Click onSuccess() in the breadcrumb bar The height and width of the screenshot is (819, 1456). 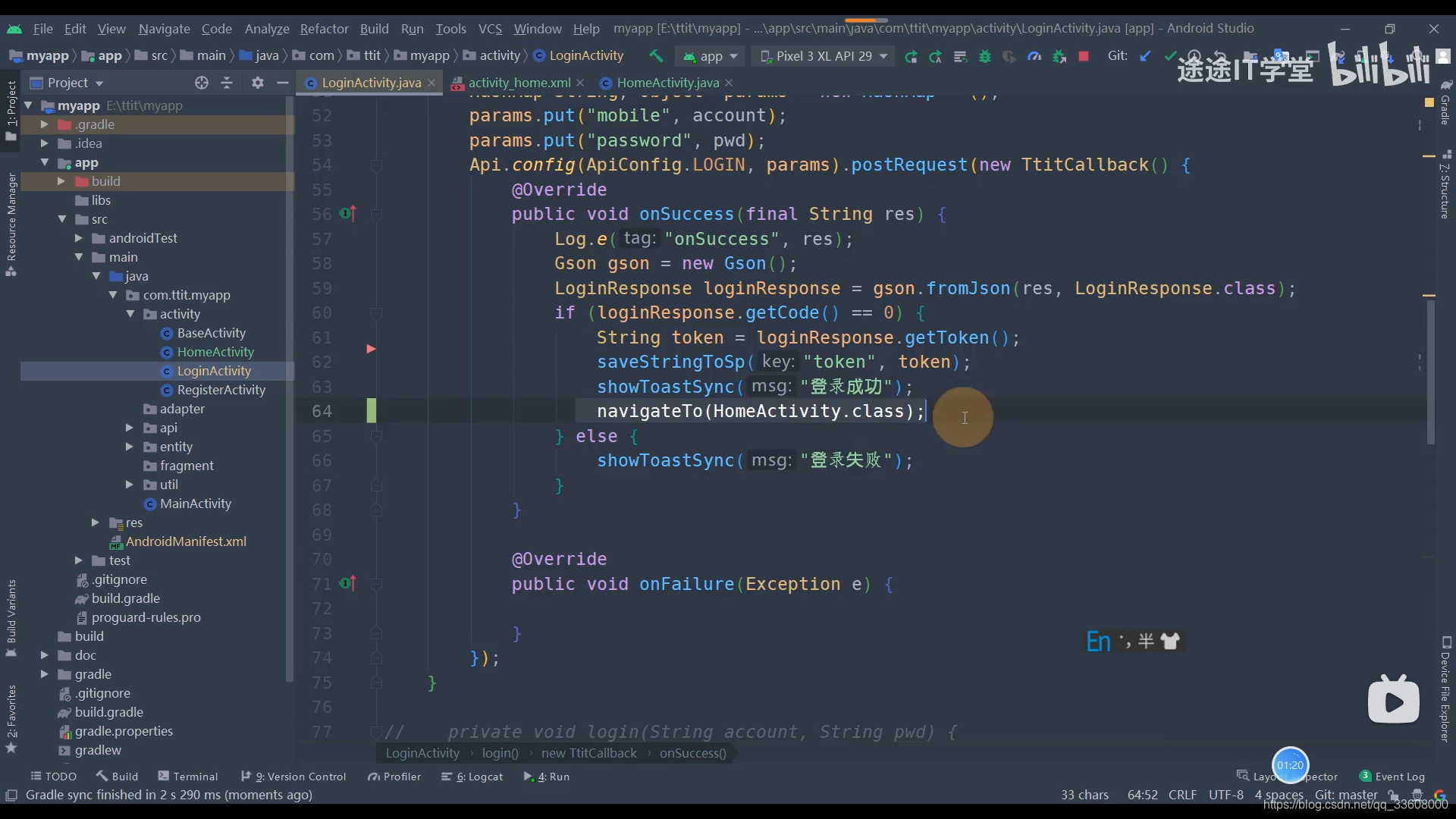point(692,753)
